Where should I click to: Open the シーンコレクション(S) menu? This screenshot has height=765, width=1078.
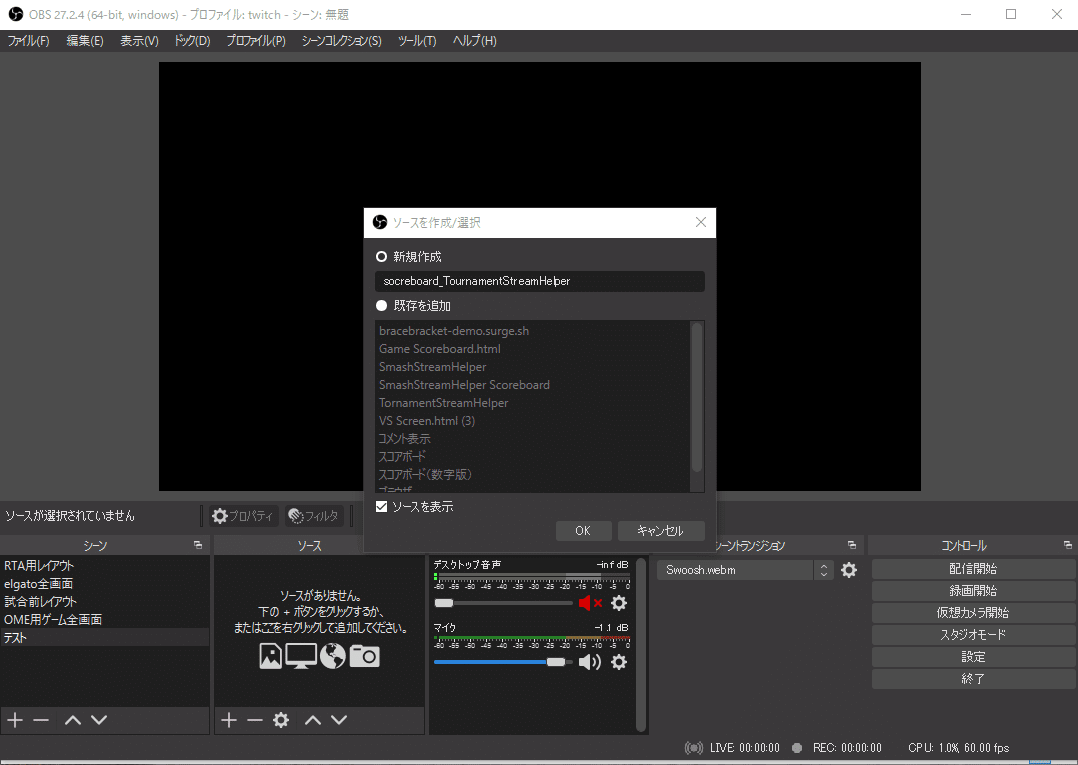tap(342, 41)
